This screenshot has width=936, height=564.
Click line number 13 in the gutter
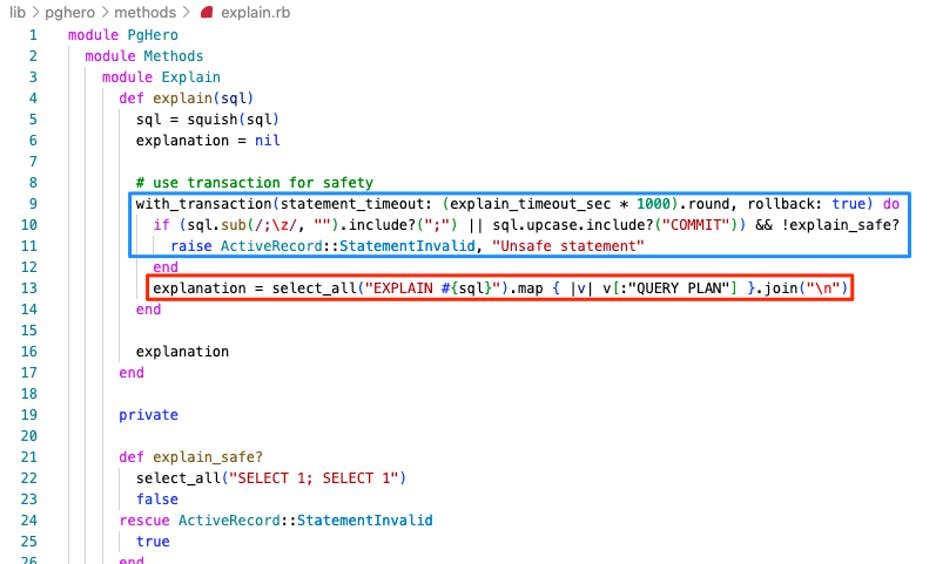[29, 288]
